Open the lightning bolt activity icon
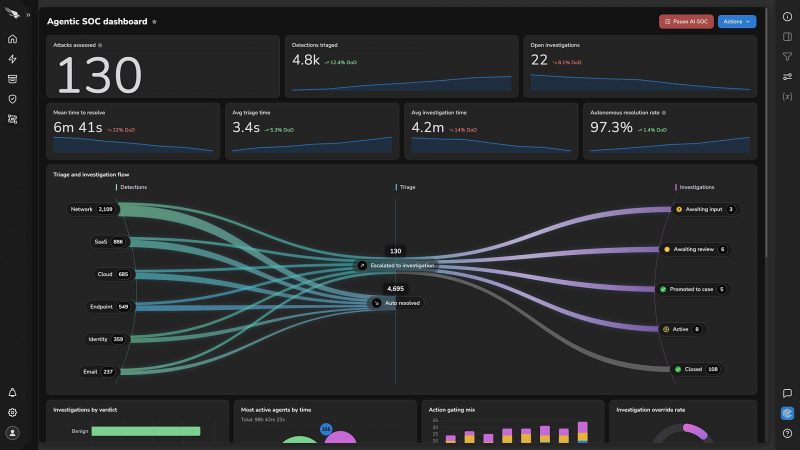 [x=13, y=59]
